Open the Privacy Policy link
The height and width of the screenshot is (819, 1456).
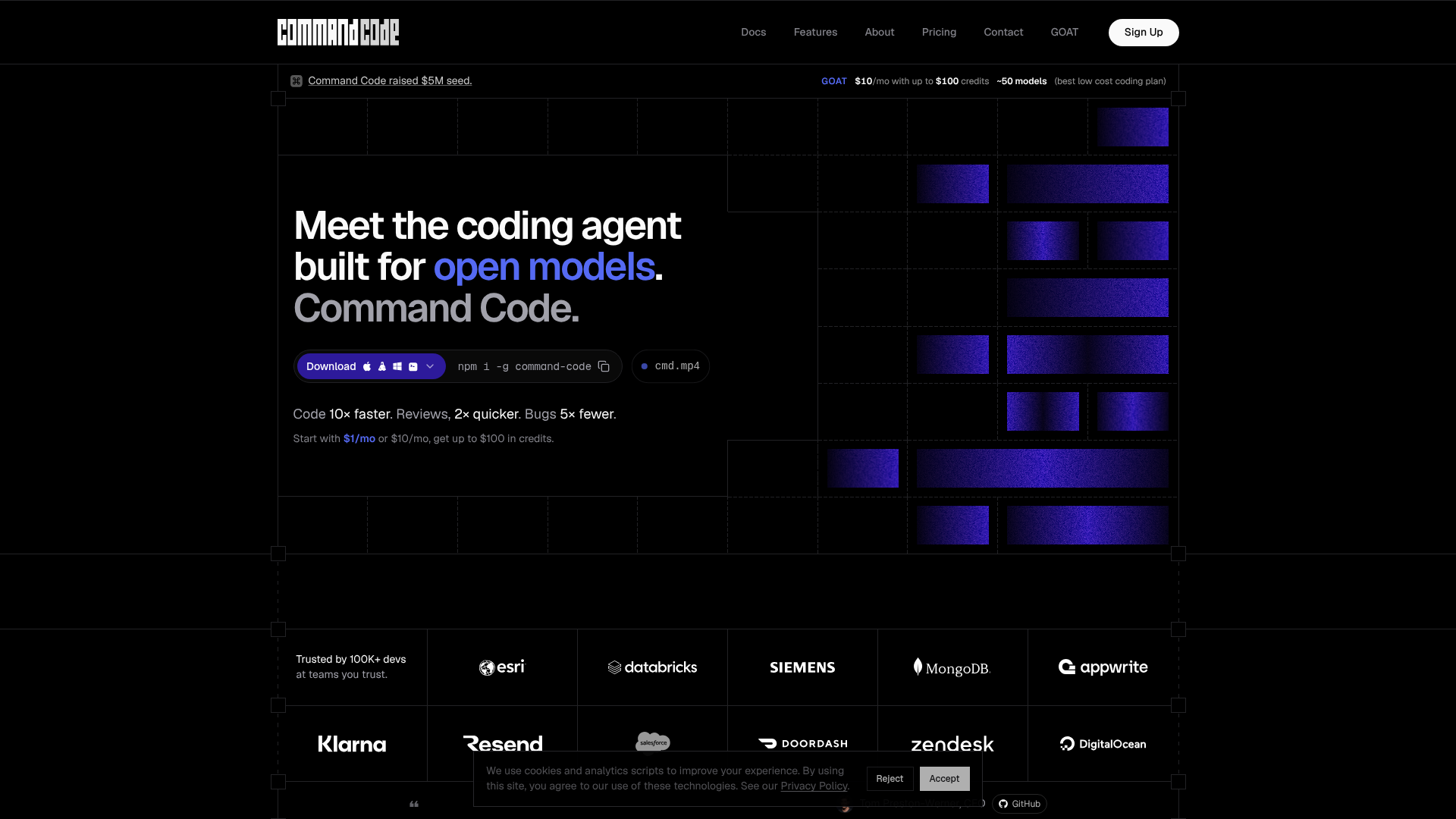pos(814,786)
